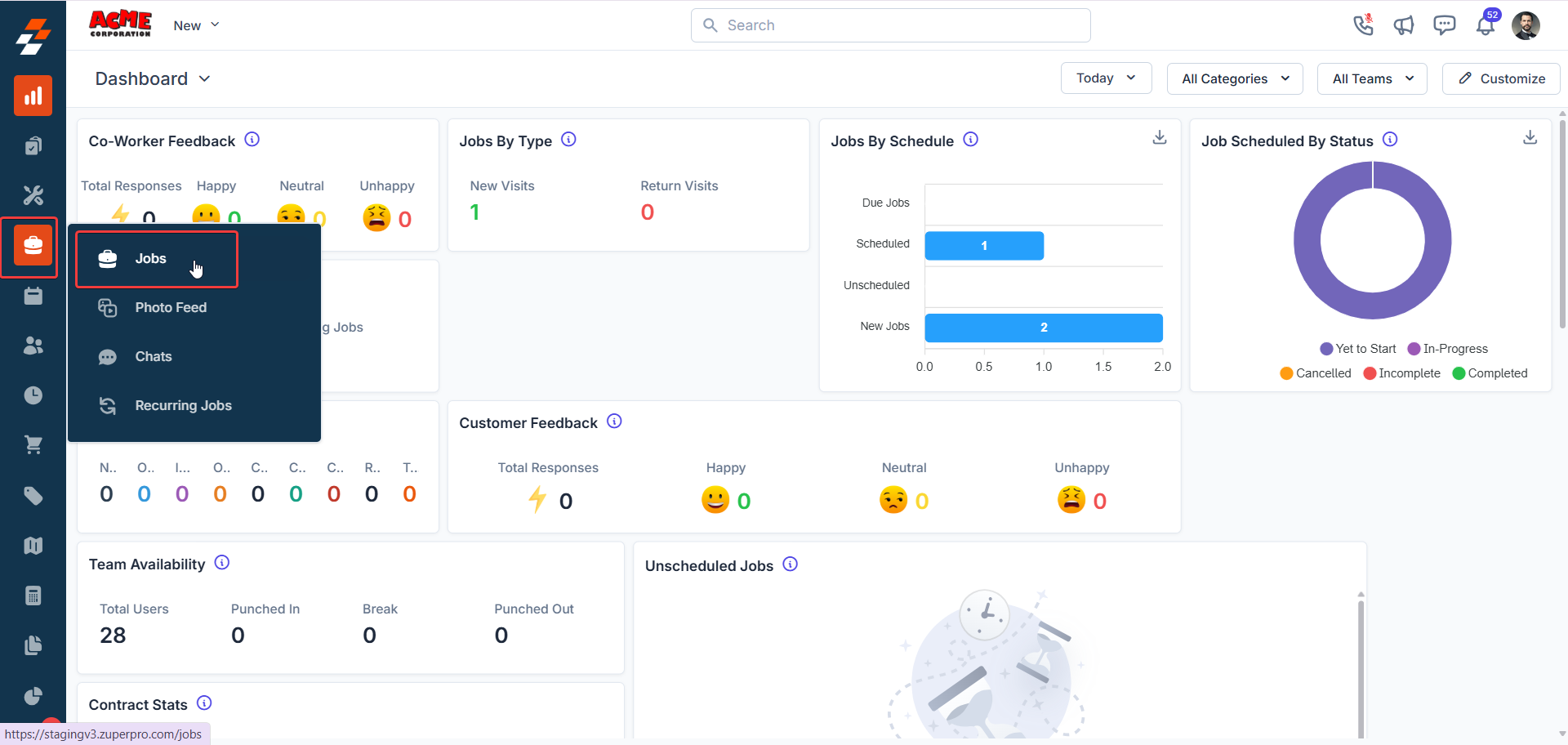Toggle the info tooltip on Co-Worker Feedback

point(252,139)
